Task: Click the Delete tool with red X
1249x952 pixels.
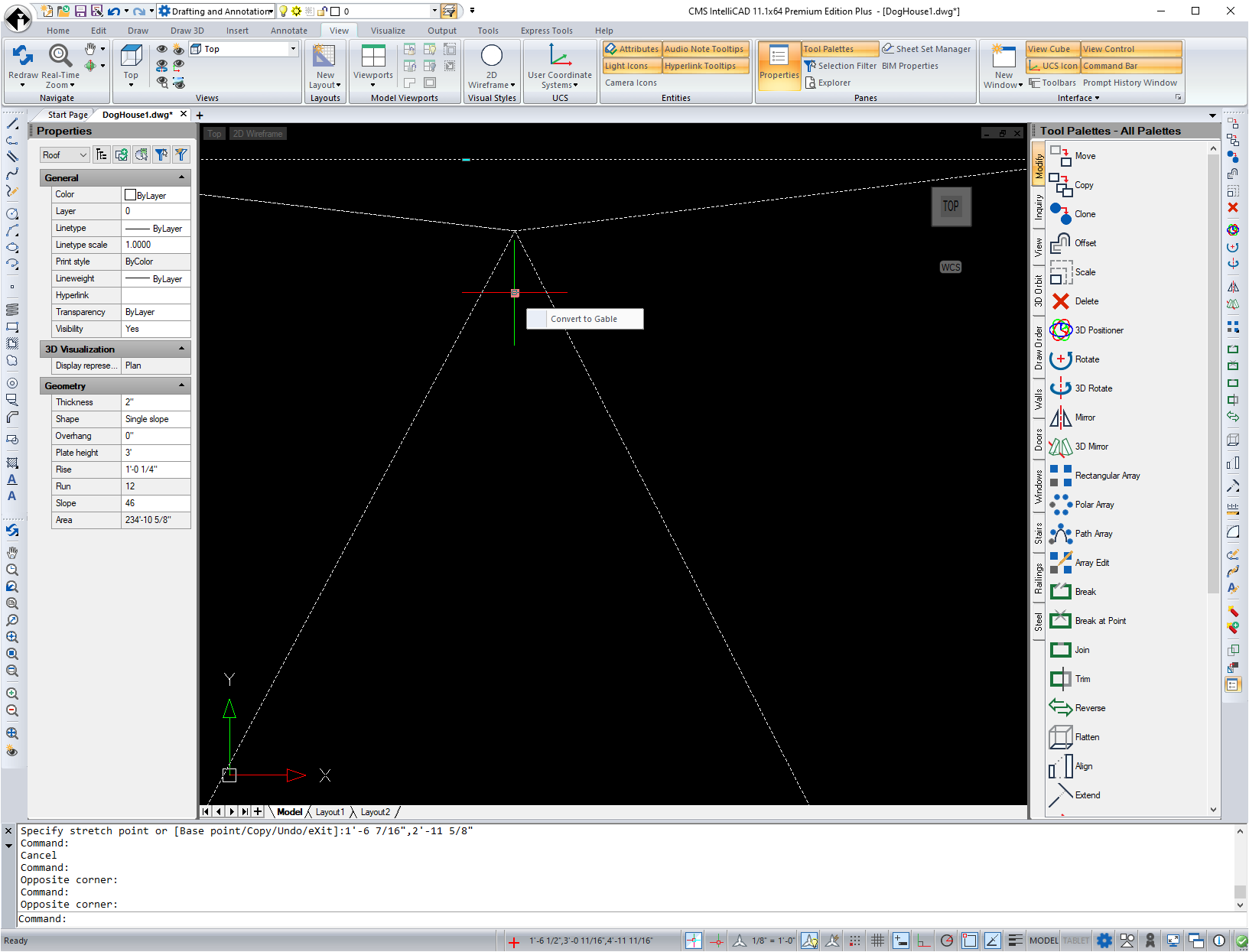Action: click(1075, 301)
